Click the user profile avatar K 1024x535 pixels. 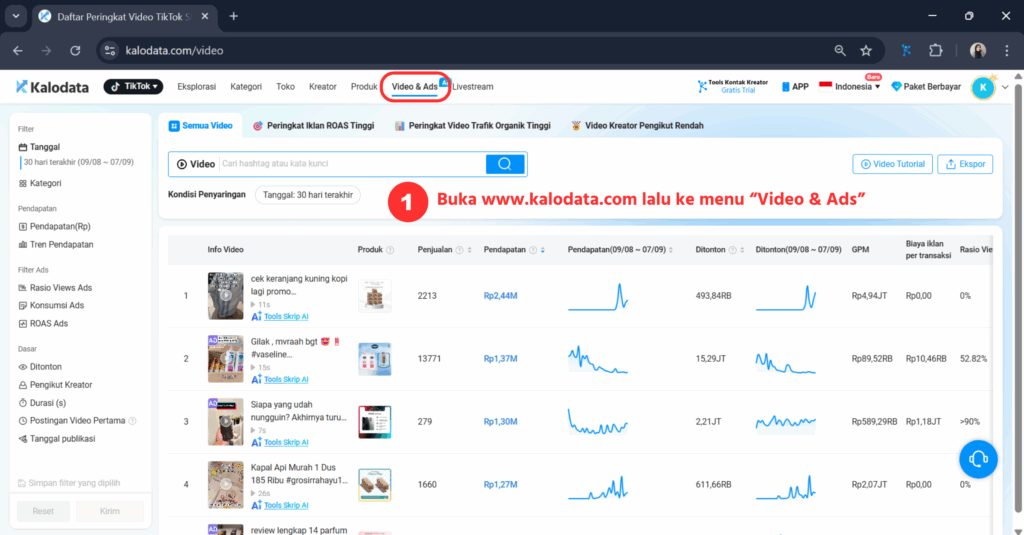[983, 87]
